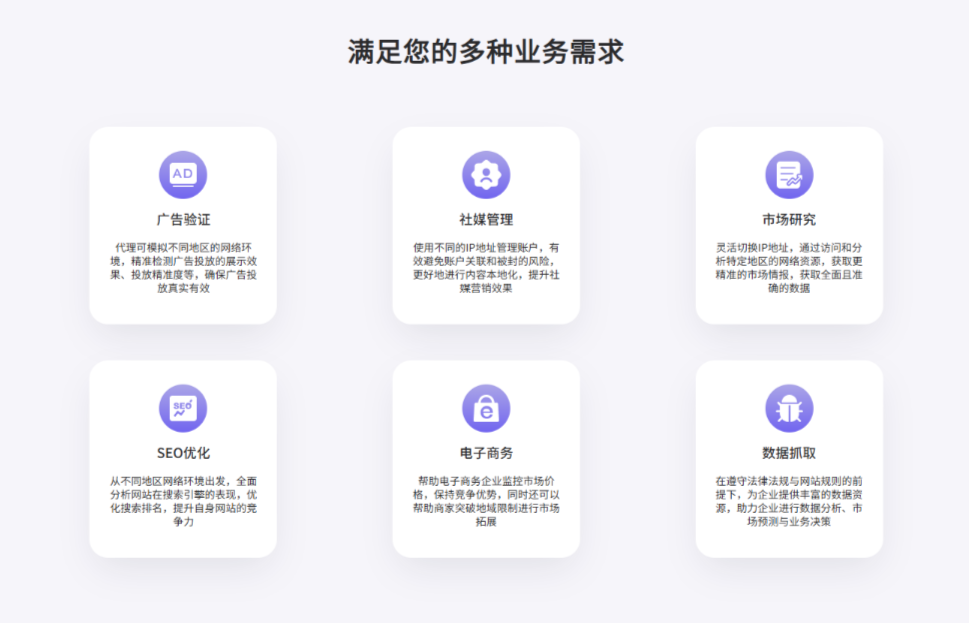Select the e-commerce shopping bag icon
Viewport: 969px width, 623px height.
coord(484,408)
